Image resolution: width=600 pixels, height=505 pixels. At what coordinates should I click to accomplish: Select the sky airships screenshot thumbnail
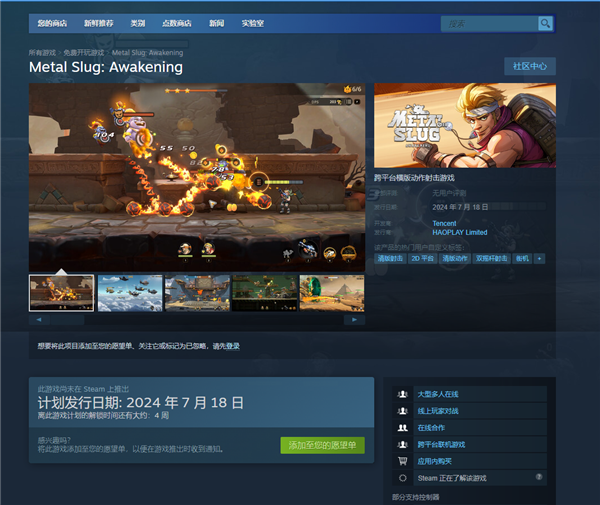130,293
